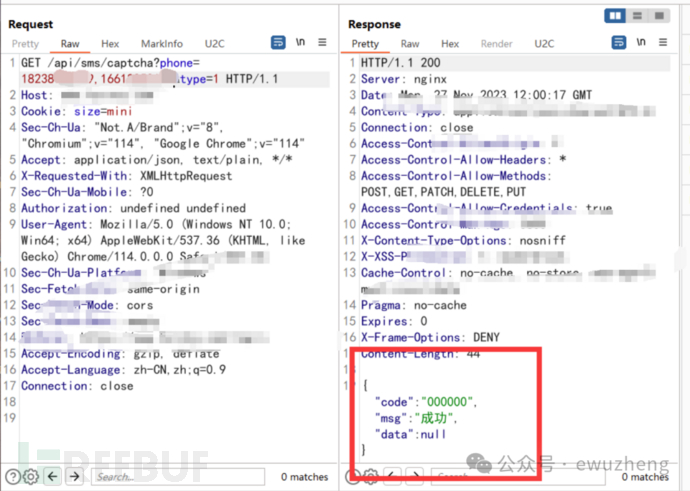
Task: Open the Request panel hamburger menu
Action: 323,42
